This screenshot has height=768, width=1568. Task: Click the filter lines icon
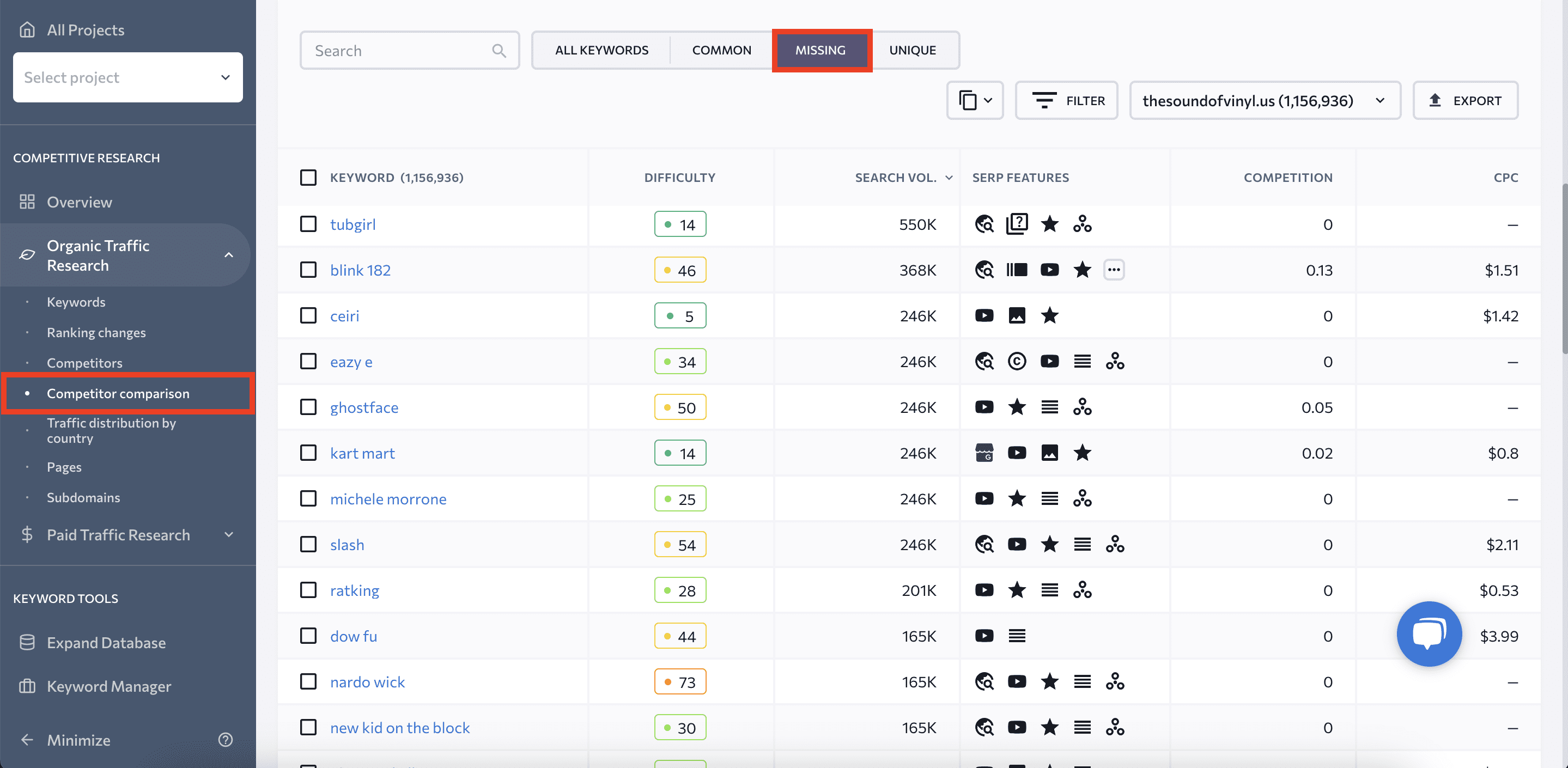pos(1044,100)
